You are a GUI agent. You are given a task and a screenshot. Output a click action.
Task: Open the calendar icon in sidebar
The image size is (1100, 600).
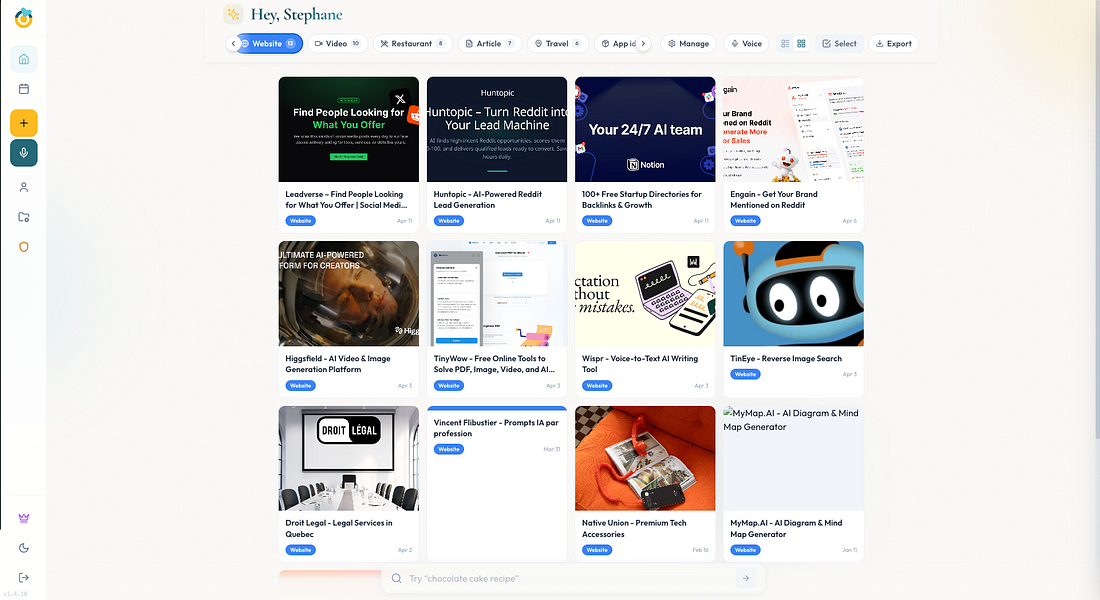(x=24, y=89)
